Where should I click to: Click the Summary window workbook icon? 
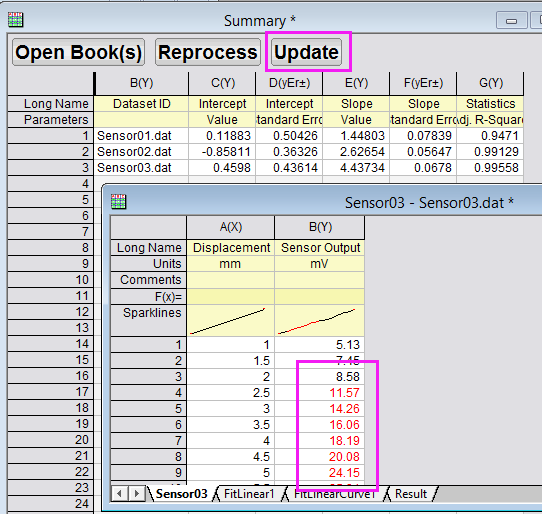tap(16, 20)
